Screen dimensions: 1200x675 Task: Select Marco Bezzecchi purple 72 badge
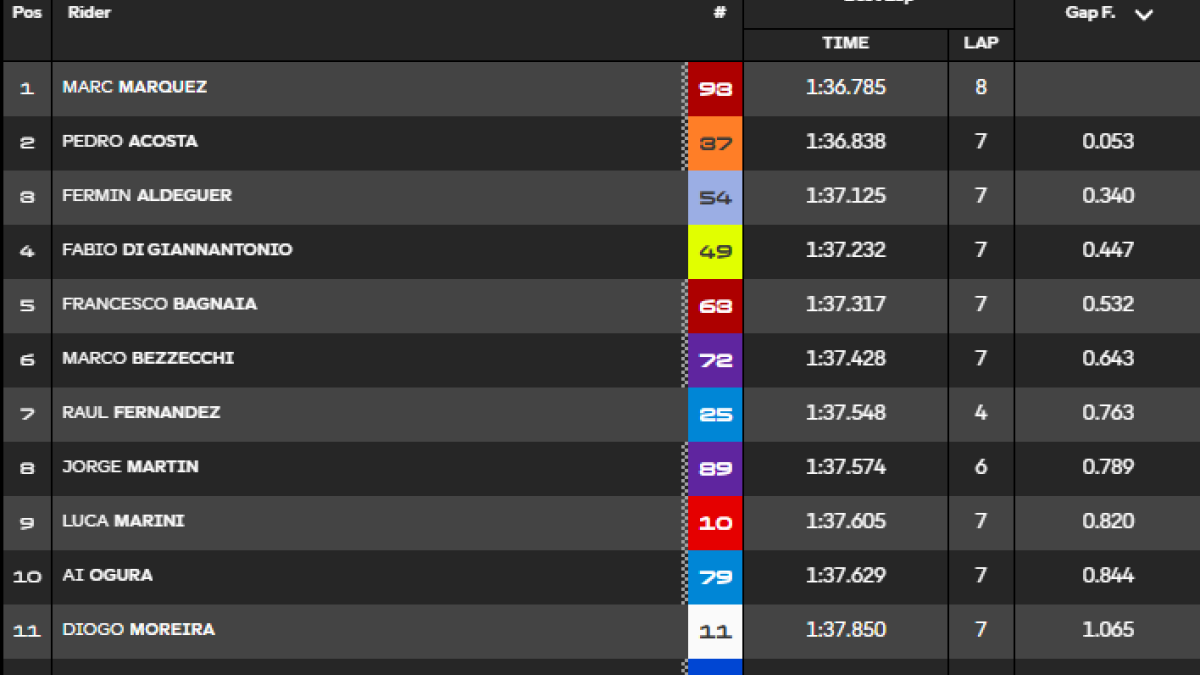[715, 360]
